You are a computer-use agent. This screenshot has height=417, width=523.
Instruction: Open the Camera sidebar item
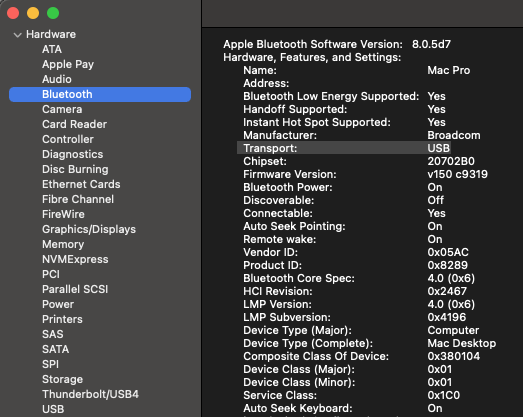(62, 109)
